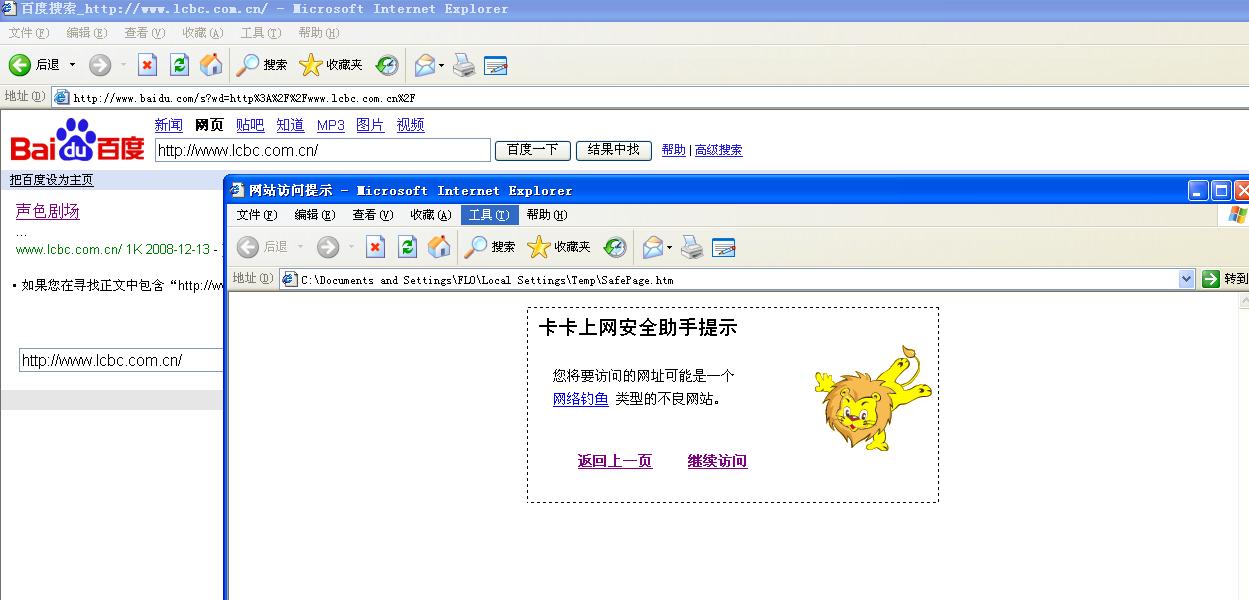Open highlighted 工具 menu in 网站访问提示 window
This screenshot has width=1249, height=600.
coord(489,215)
